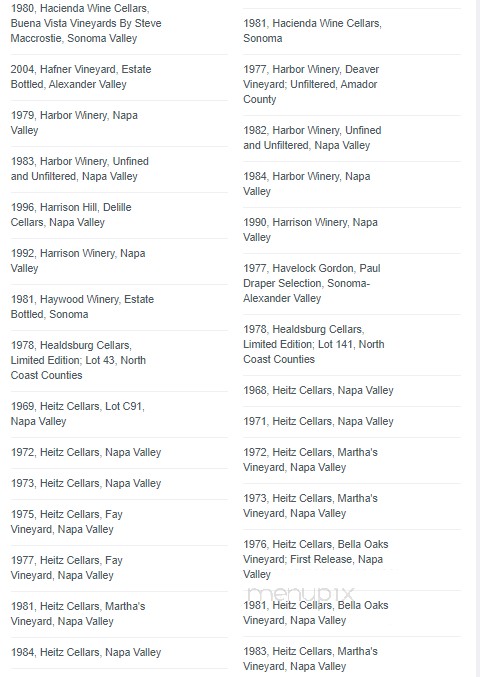Select 1981 Hacienda Wine Cellars Sonoma item

click(313, 30)
